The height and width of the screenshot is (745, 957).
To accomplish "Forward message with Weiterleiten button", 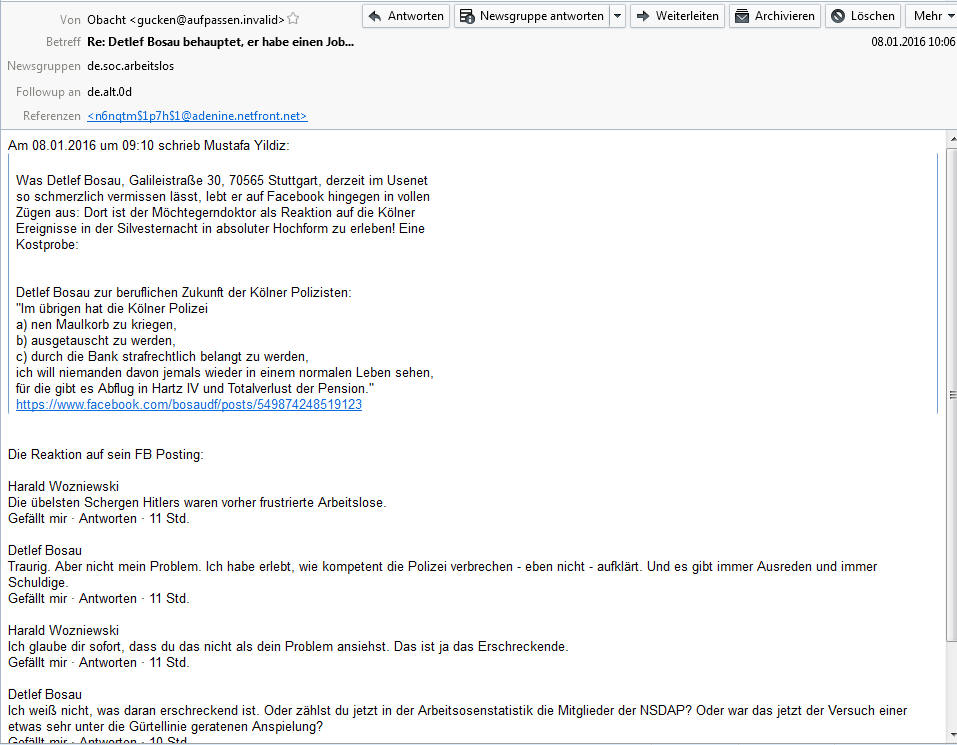I will (x=677, y=16).
